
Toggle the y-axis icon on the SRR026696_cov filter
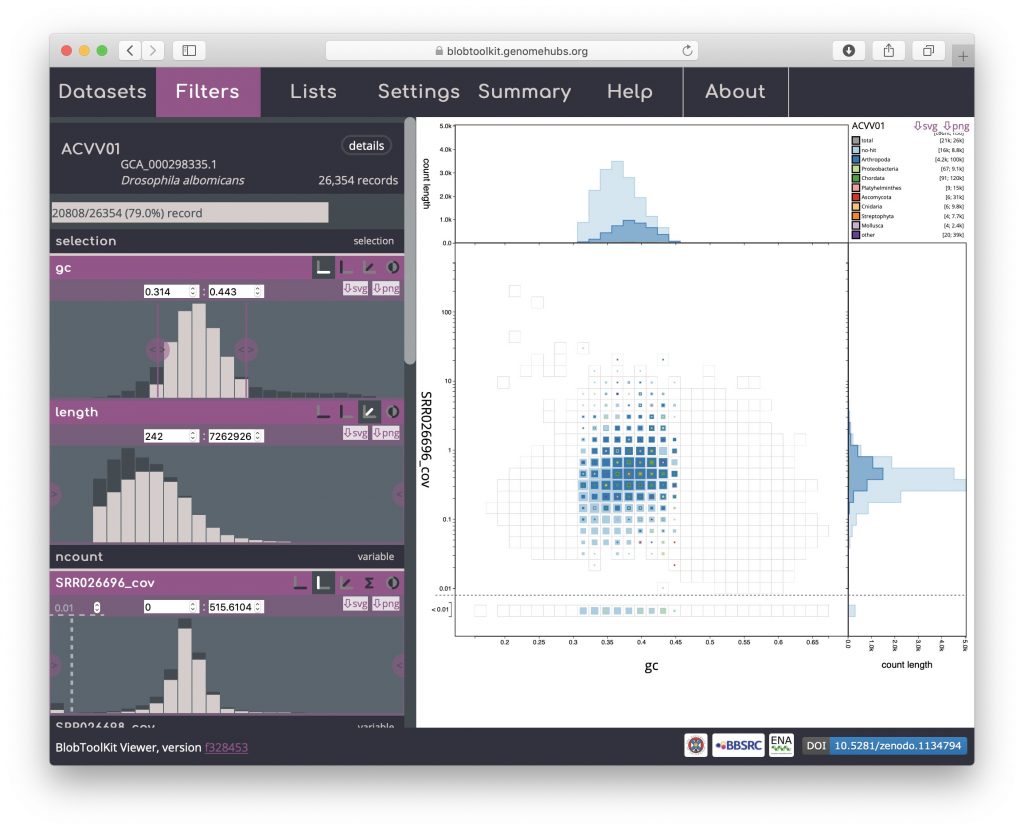(323, 582)
